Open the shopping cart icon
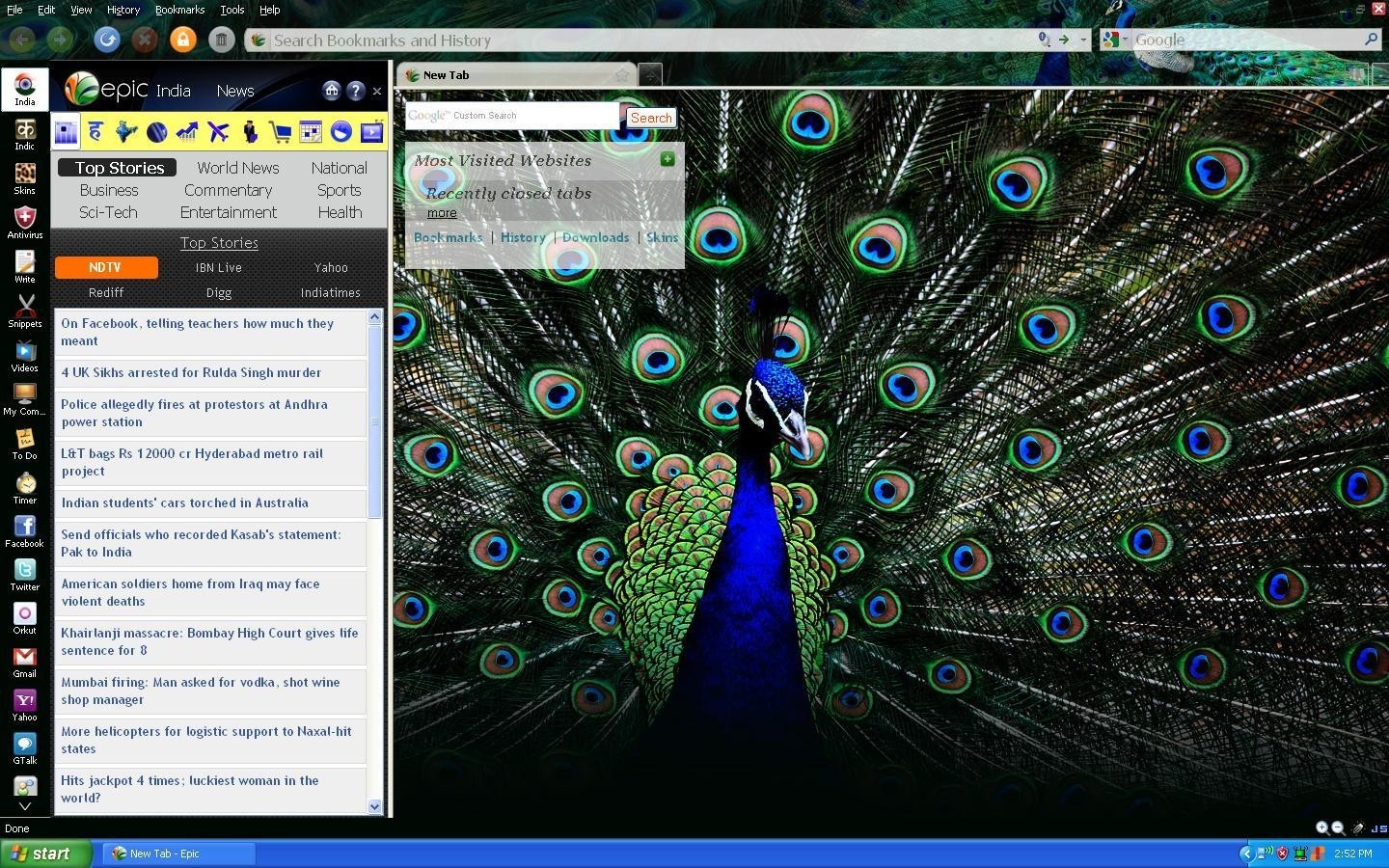1389x868 pixels. (281, 132)
